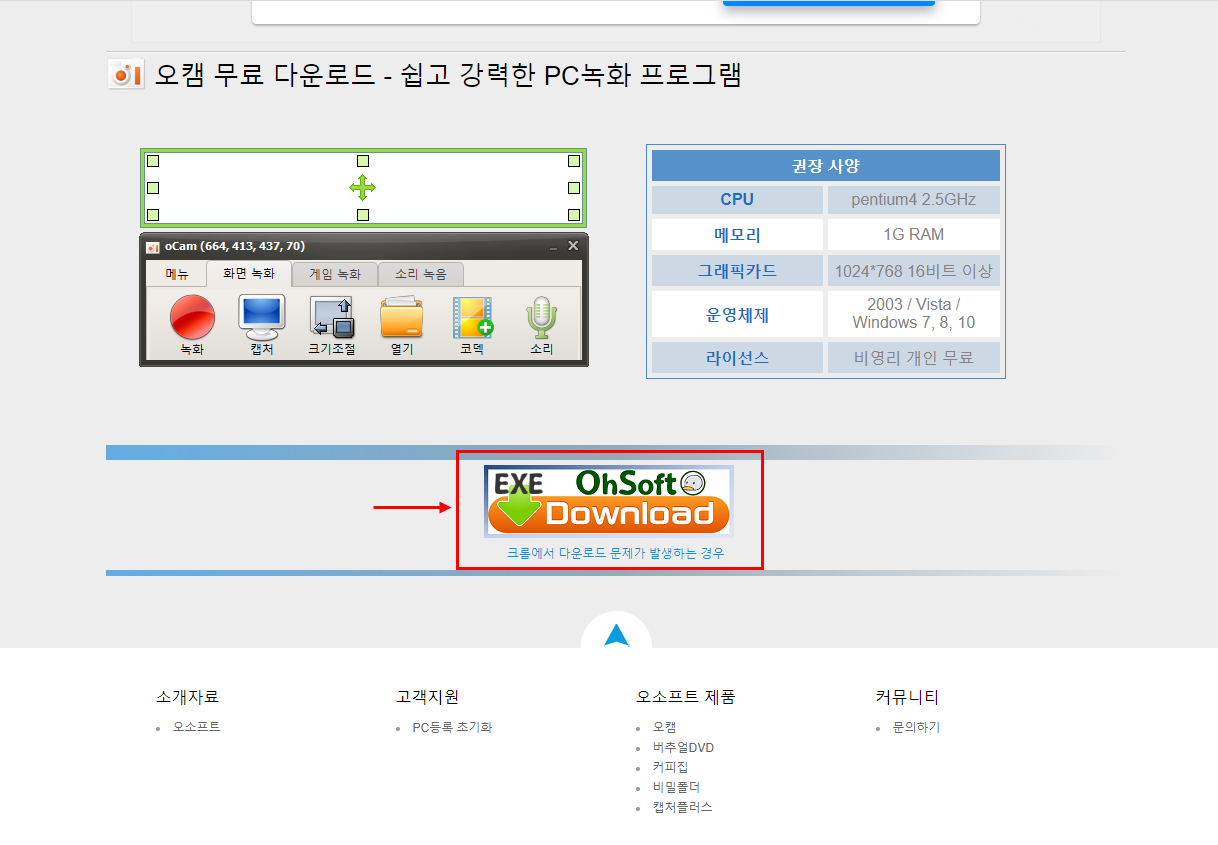Open the Chrome download problem link
The height and width of the screenshot is (845, 1218).
pyautogui.click(x=615, y=553)
